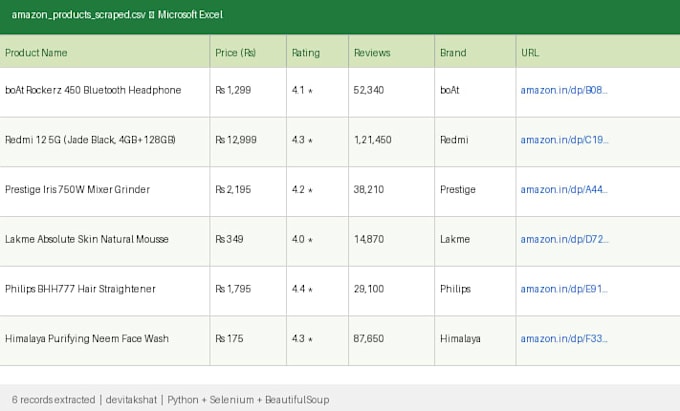Select the Rs 1,795 price cell

pos(248,291)
